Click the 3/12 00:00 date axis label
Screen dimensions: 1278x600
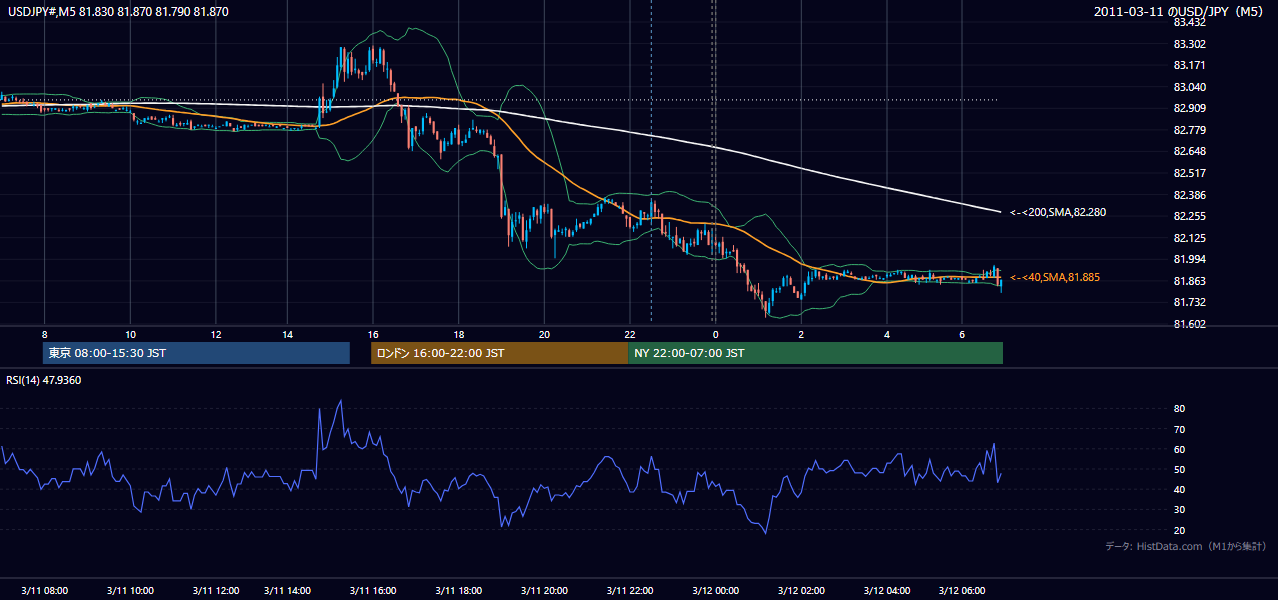click(x=716, y=591)
